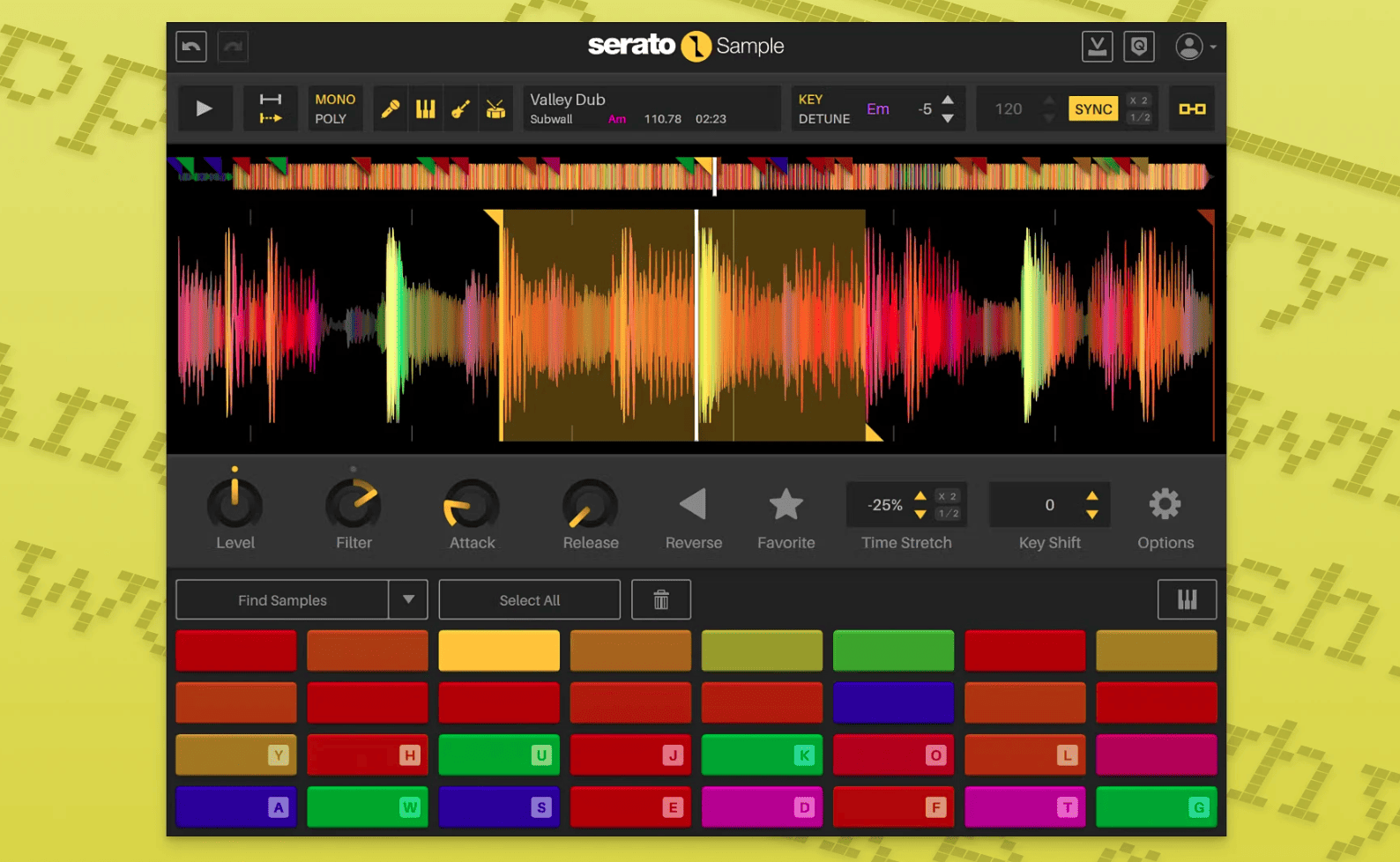This screenshot has height=862, width=1400.
Task: Click the Release knob
Action: pyautogui.click(x=590, y=505)
